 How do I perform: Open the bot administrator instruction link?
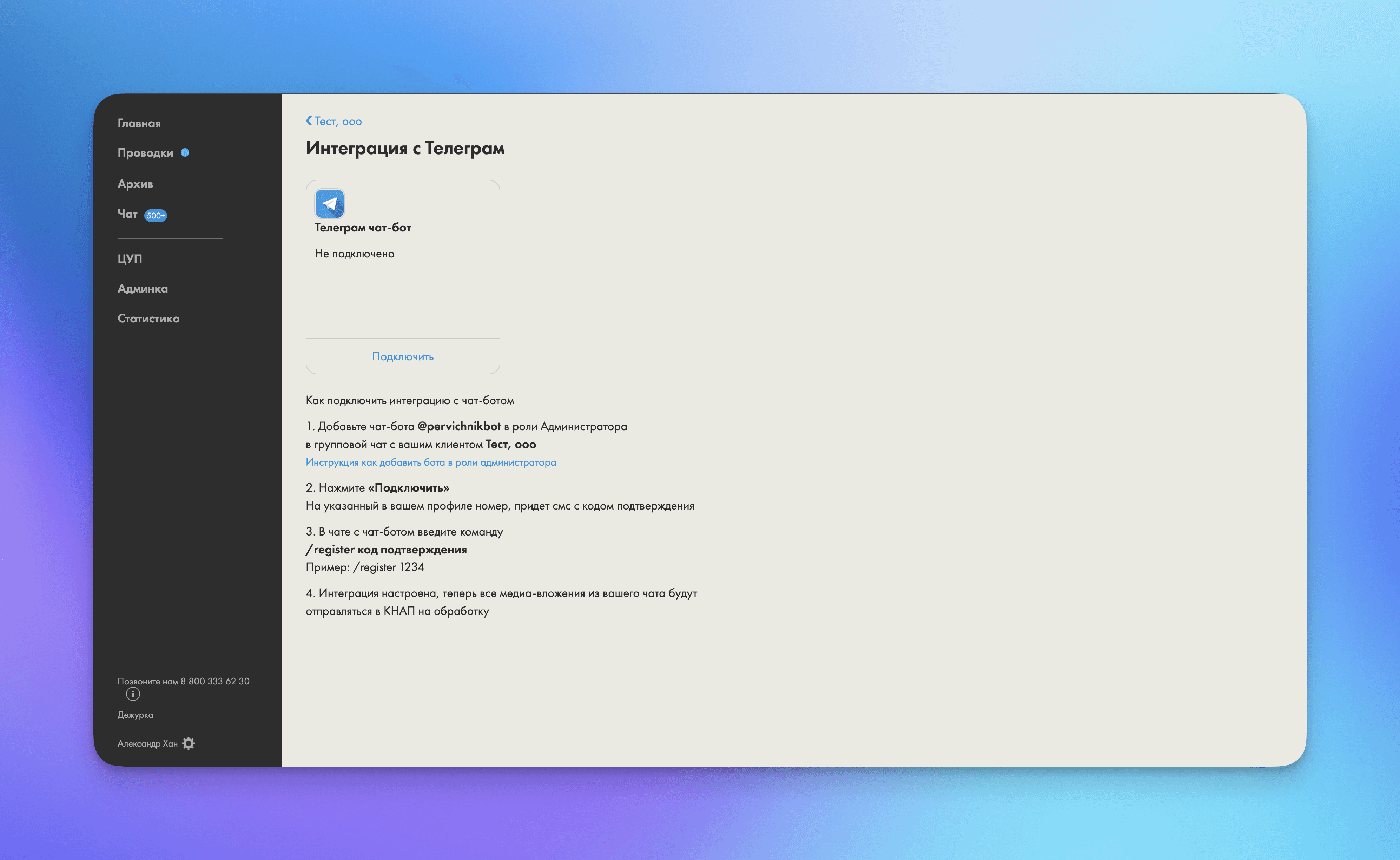[x=430, y=462]
